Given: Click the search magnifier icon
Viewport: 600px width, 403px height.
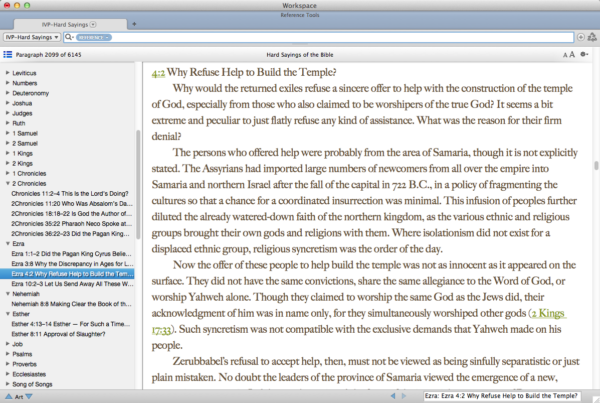Looking at the screenshot, I should coord(71,37).
